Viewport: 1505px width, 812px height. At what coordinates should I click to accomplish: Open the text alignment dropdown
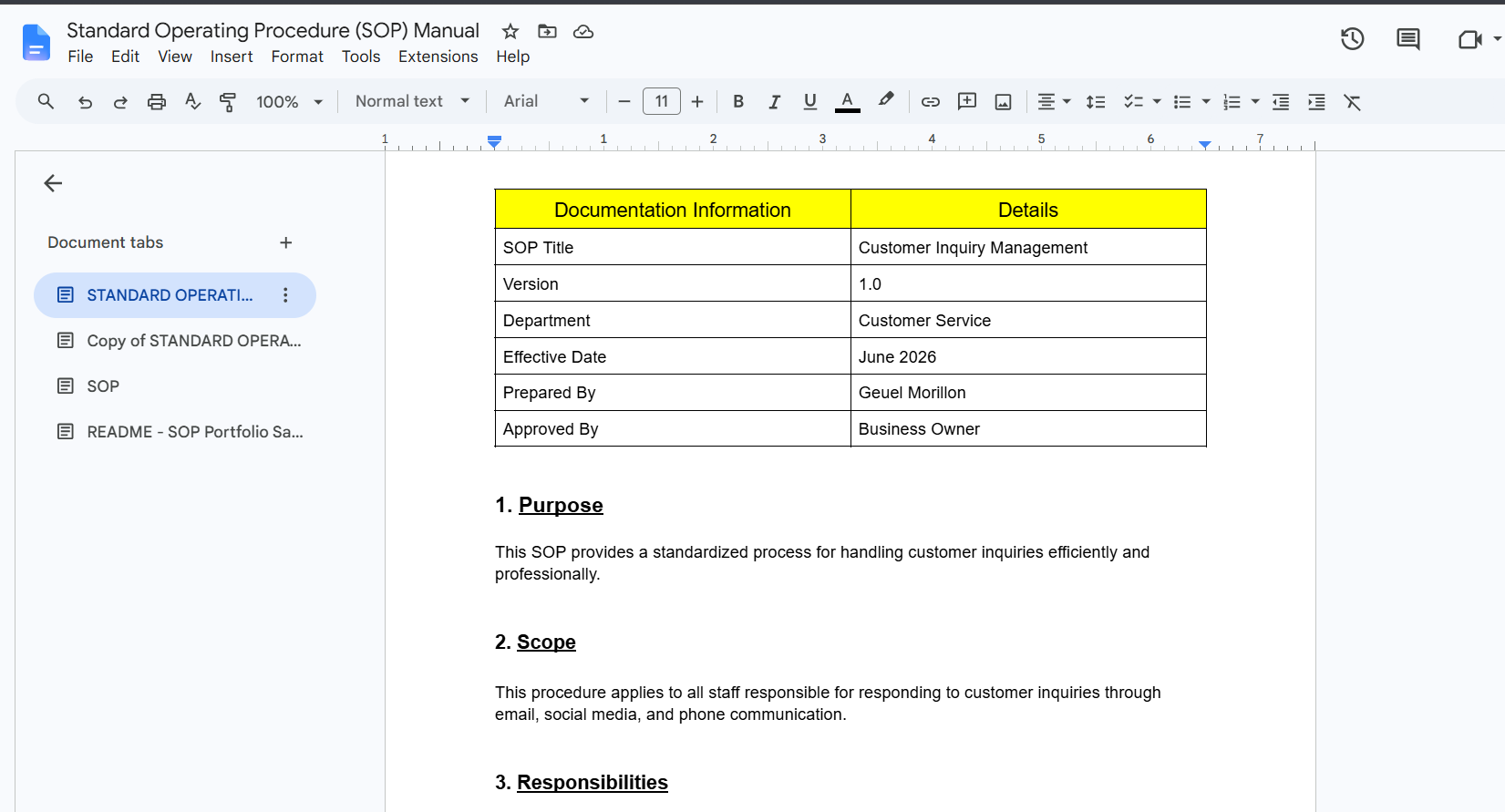pyautogui.click(x=1054, y=102)
